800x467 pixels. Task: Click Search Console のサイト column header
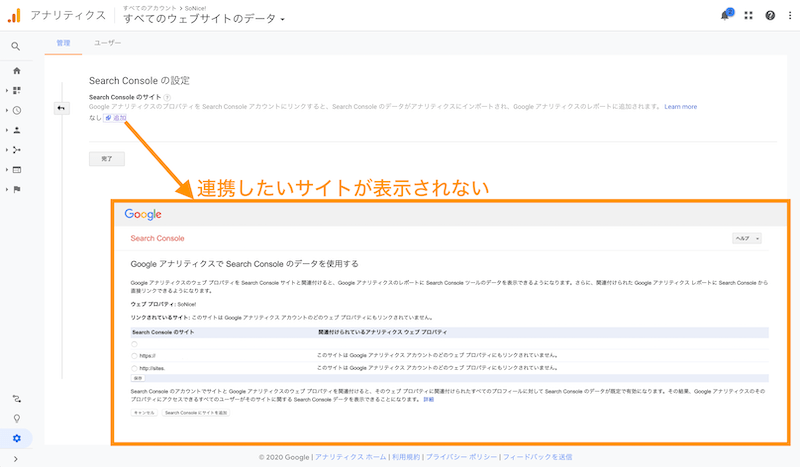pos(163,332)
